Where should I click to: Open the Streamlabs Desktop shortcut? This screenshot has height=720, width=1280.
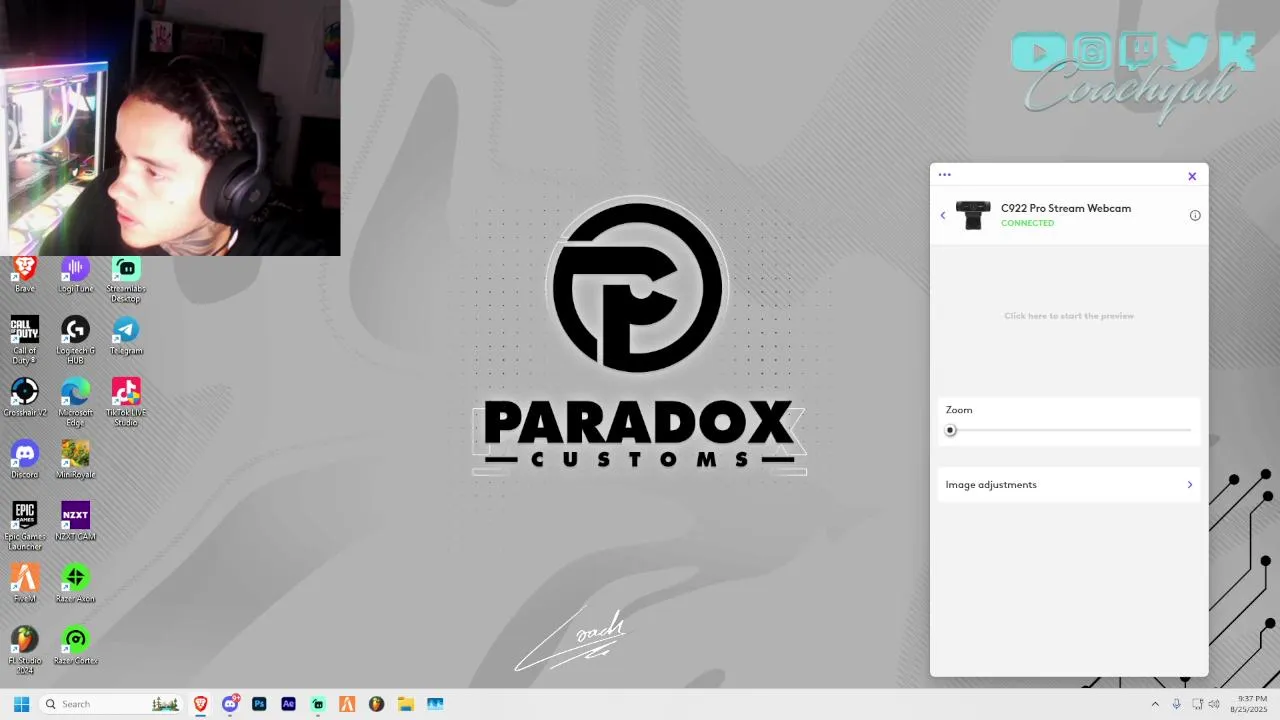tap(126, 279)
